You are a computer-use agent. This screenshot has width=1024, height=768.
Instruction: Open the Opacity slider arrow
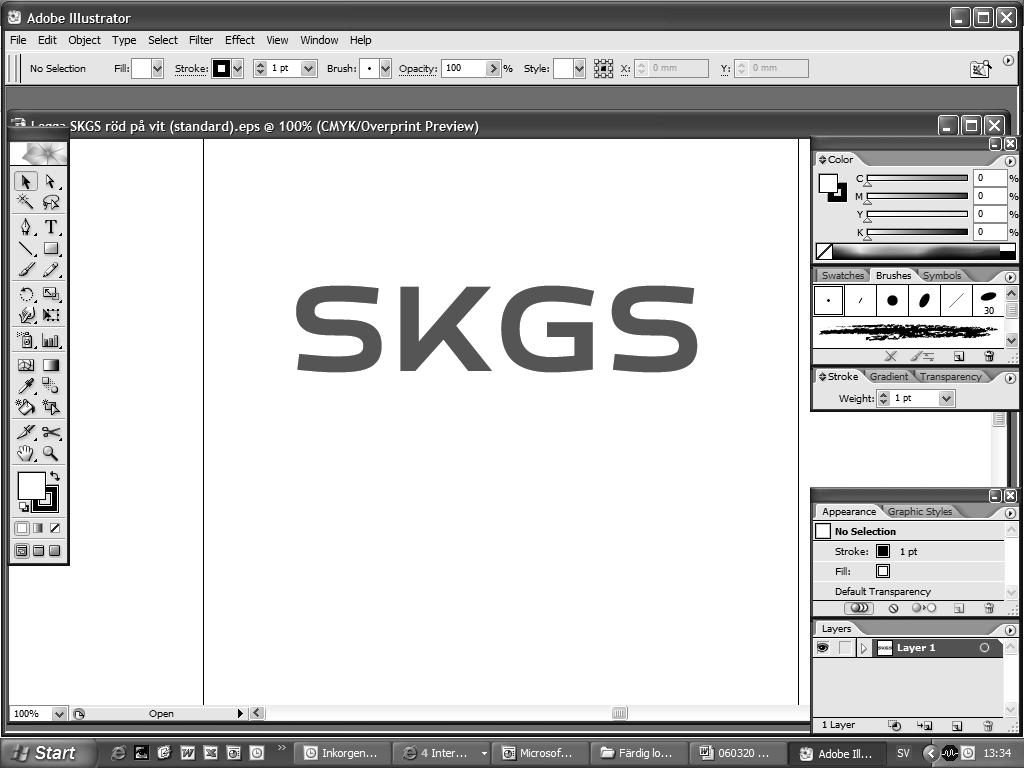pos(493,69)
